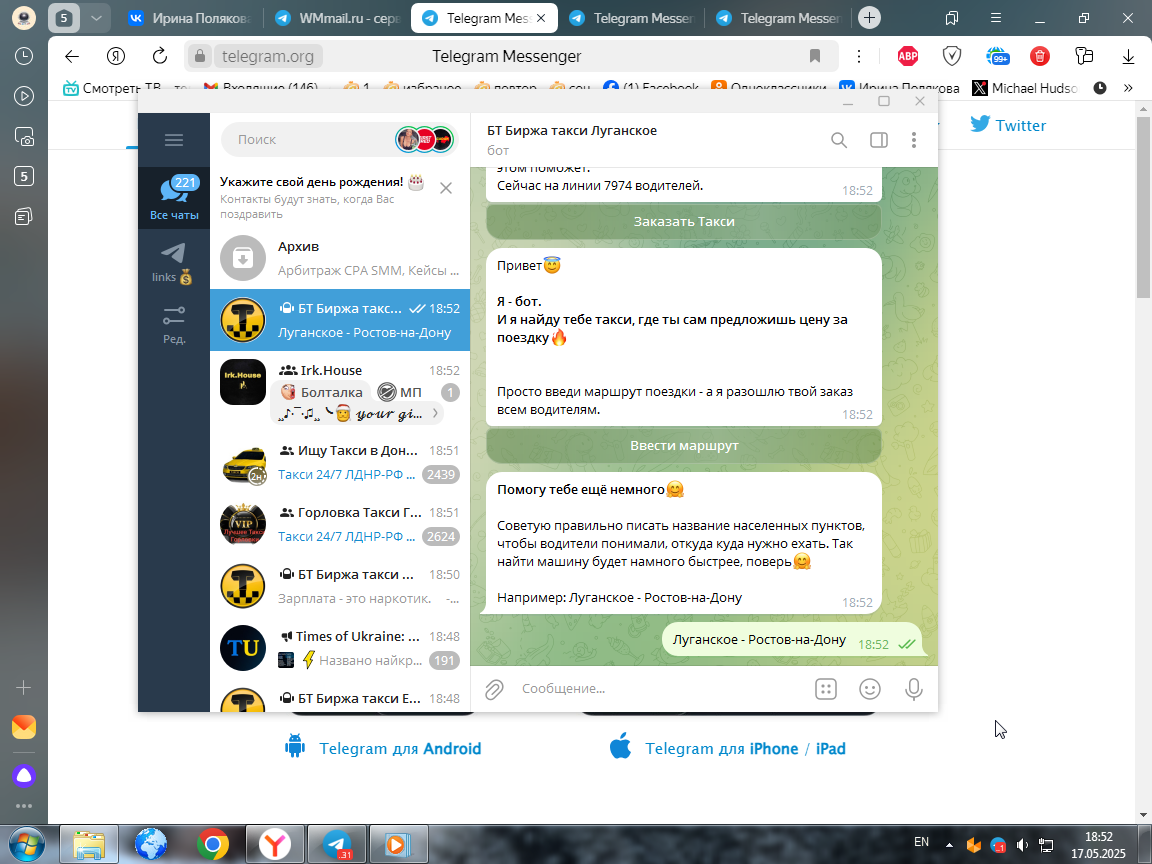Select 'Болталка' topic in Irk.House
This screenshot has width=1152, height=864.
pyautogui.click(x=322, y=392)
